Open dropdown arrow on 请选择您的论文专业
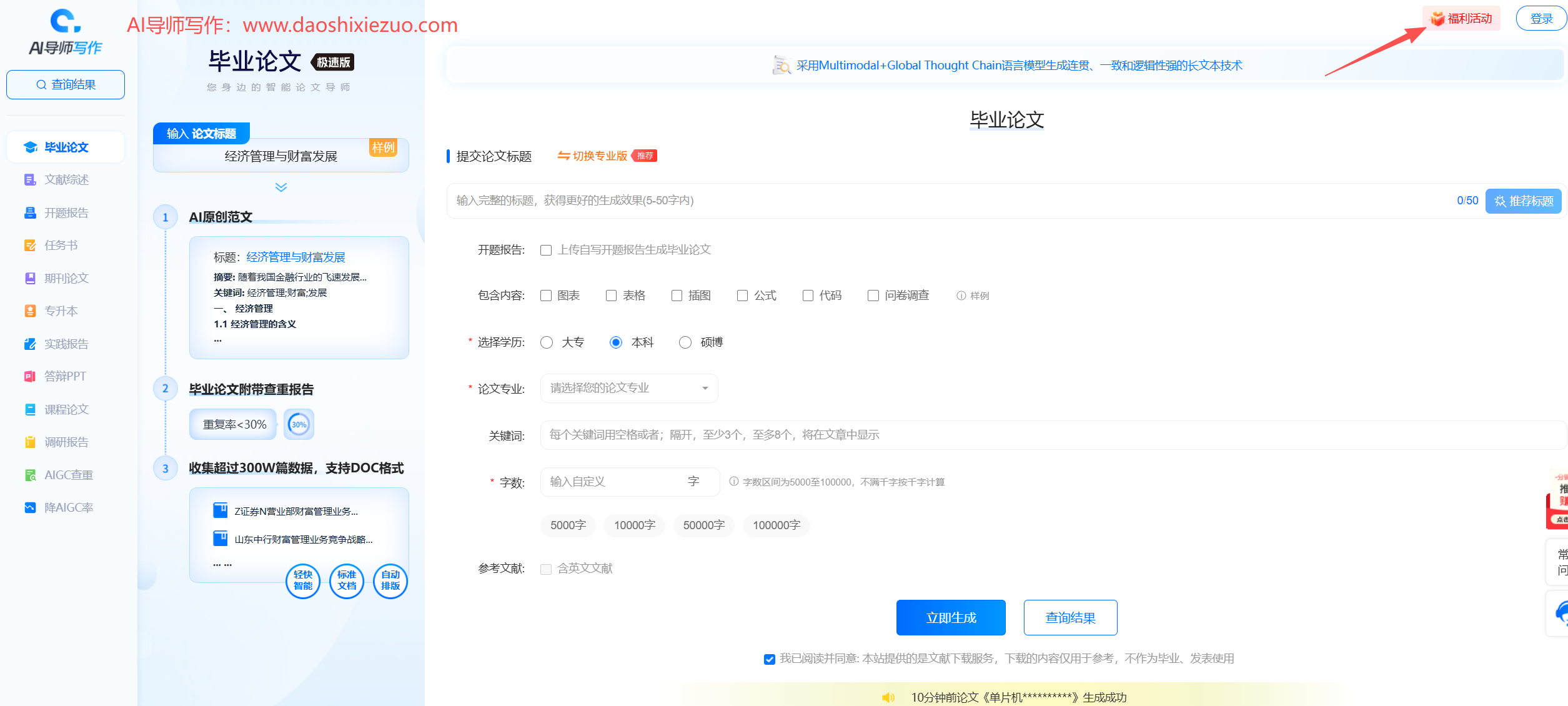 (705, 388)
